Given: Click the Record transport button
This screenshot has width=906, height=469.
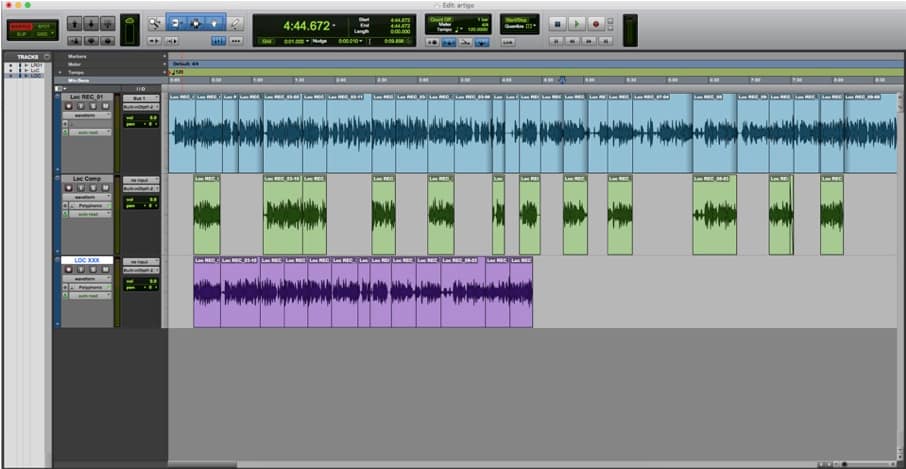Looking at the screenshot, I should (596, 23).
